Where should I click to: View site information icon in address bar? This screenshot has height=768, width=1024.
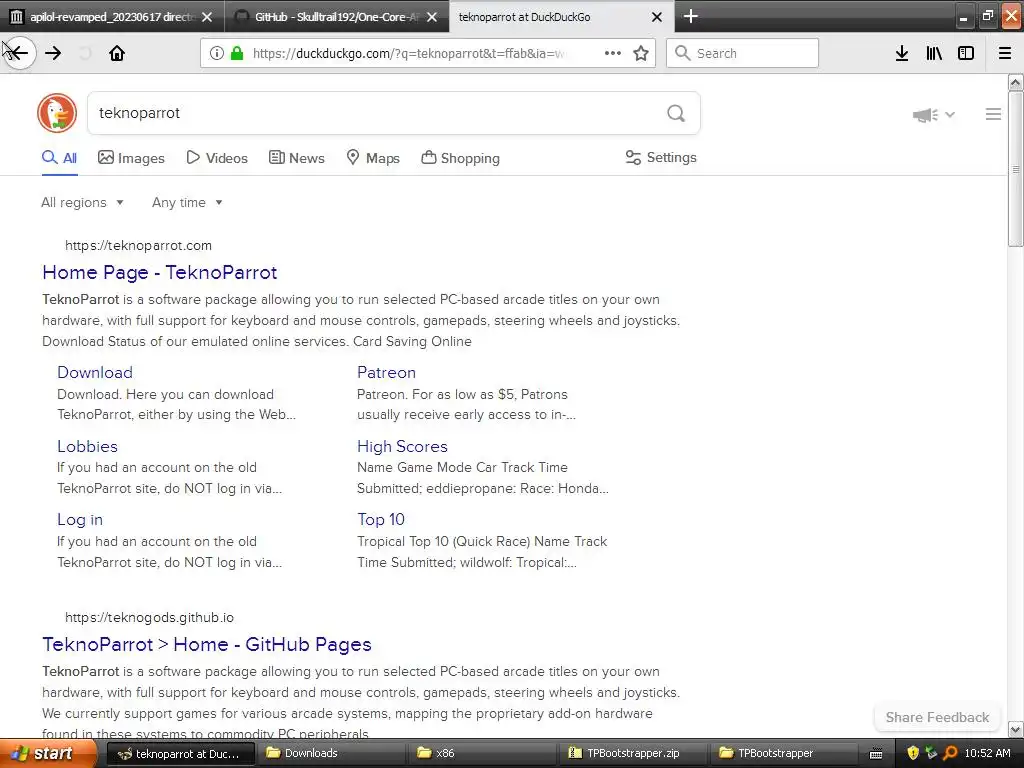(x=216, y=53)
